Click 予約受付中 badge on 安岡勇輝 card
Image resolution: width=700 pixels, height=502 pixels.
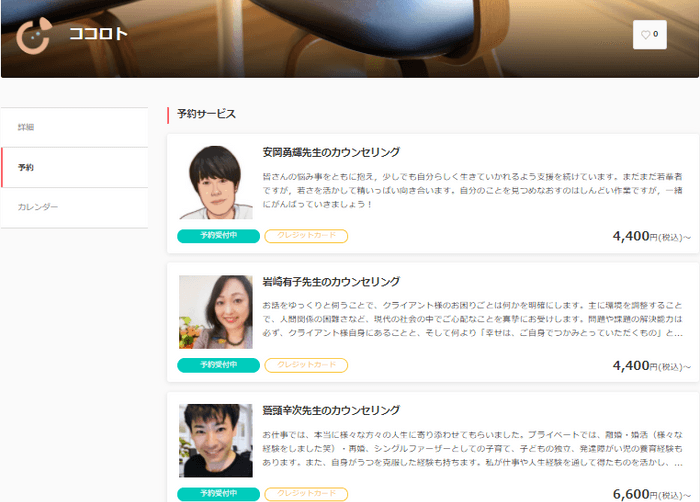tap(218, 236)
